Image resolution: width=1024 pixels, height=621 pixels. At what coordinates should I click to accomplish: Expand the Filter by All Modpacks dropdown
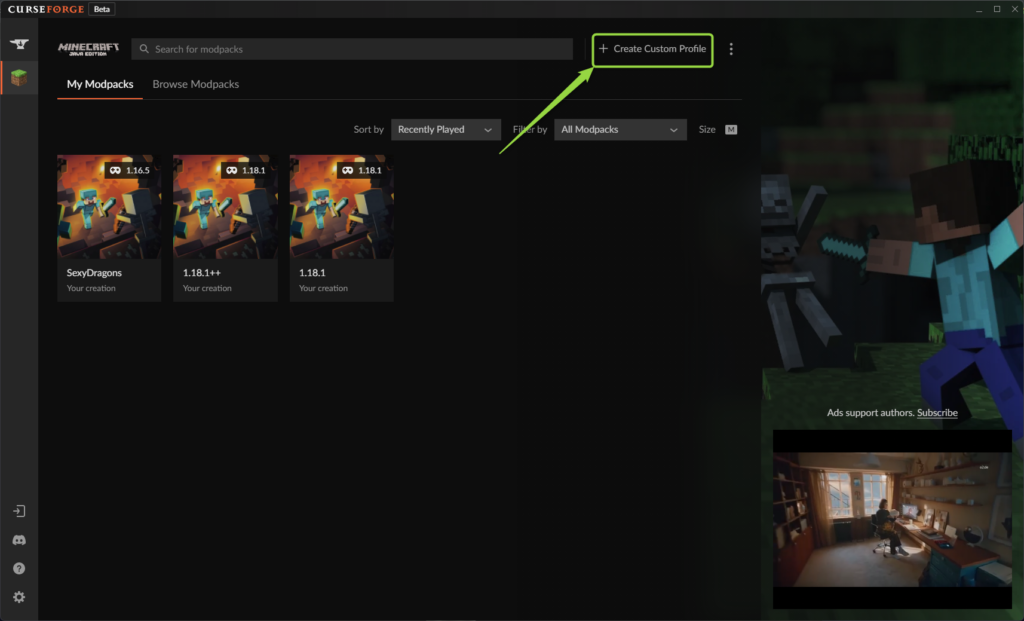[x=620, y=129]
